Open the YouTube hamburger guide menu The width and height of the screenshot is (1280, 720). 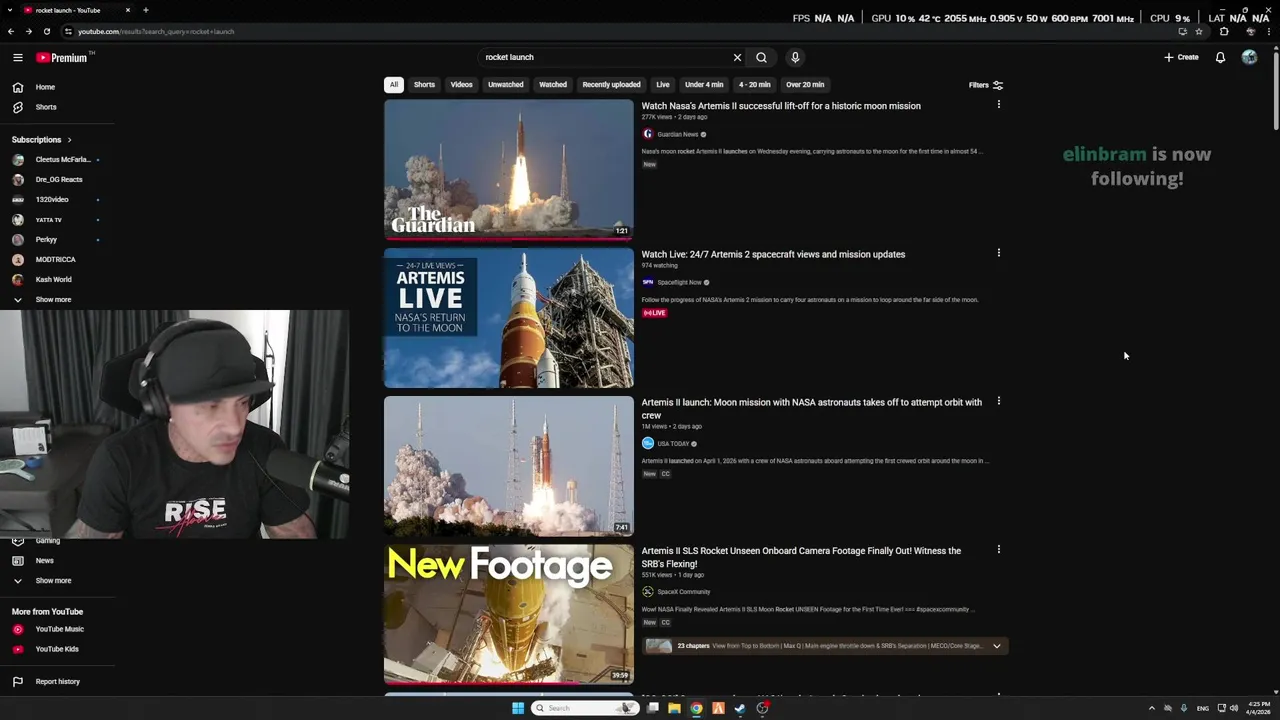[x=18, y=58]
